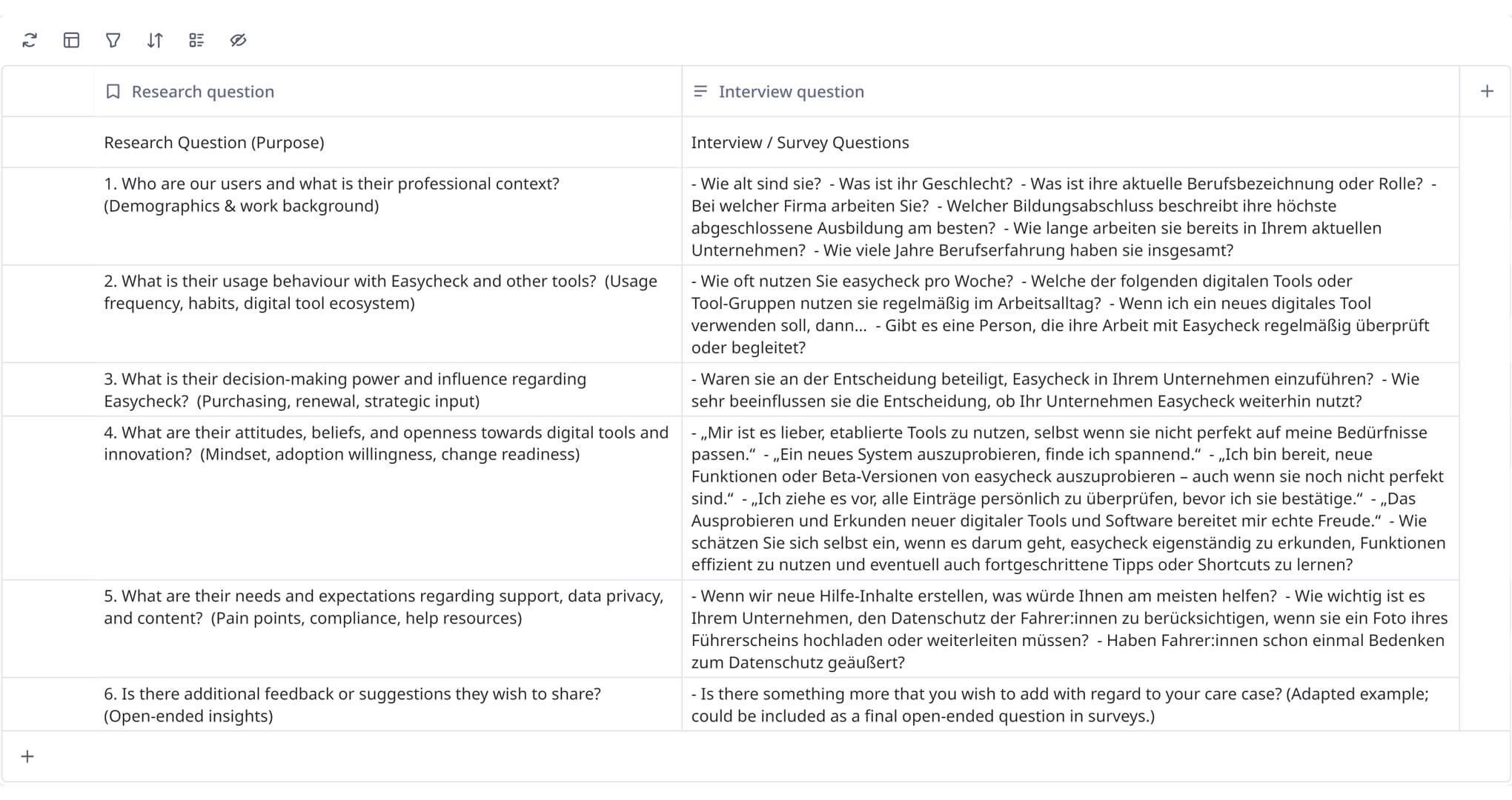Add a new row with bottom plus
1512x800 pixels.
tap(27, 756)
